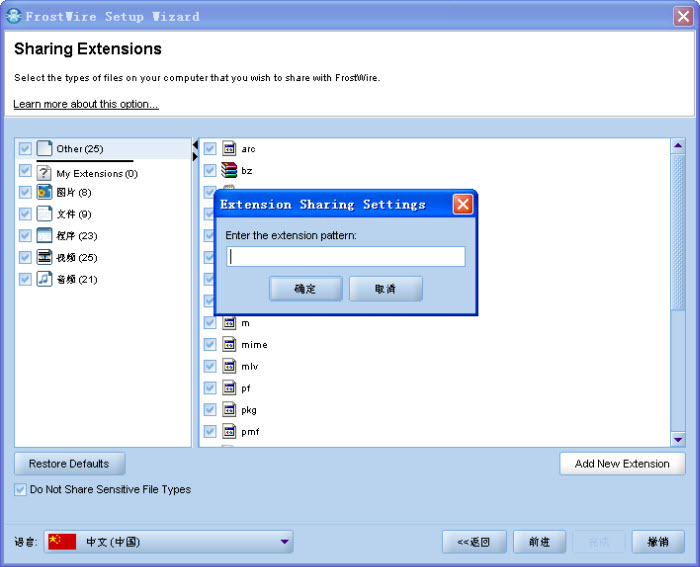700x567 pixels.
Task: Uncheck the arc extension checkbox
Action: point(210,148)
